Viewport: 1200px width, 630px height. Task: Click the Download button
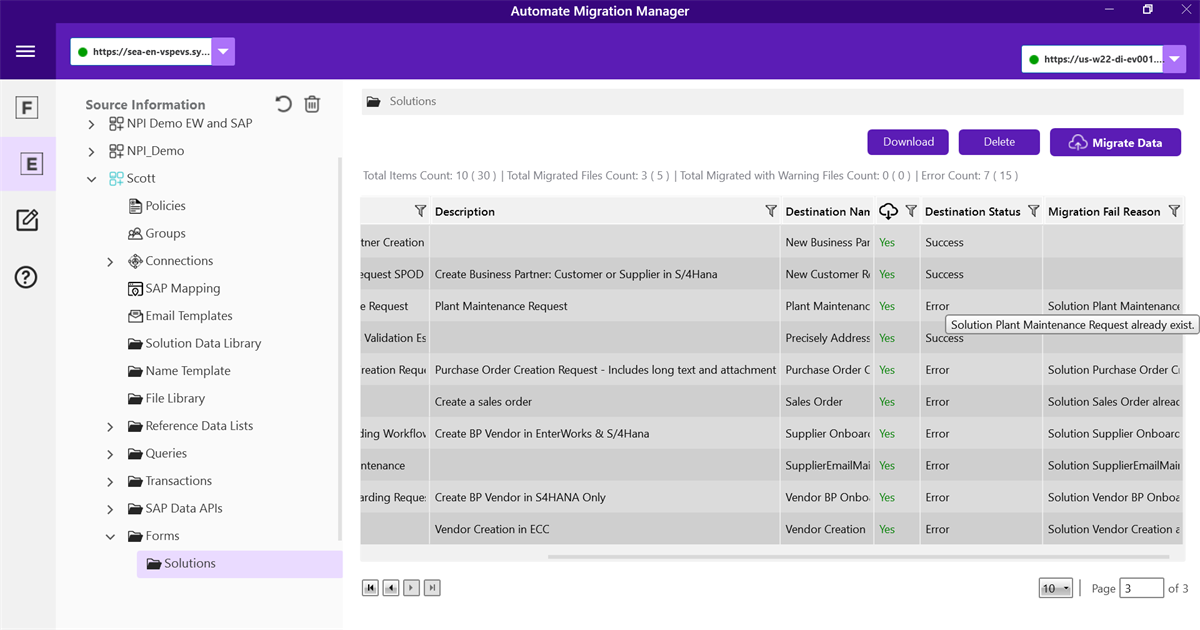coord(908,142)
